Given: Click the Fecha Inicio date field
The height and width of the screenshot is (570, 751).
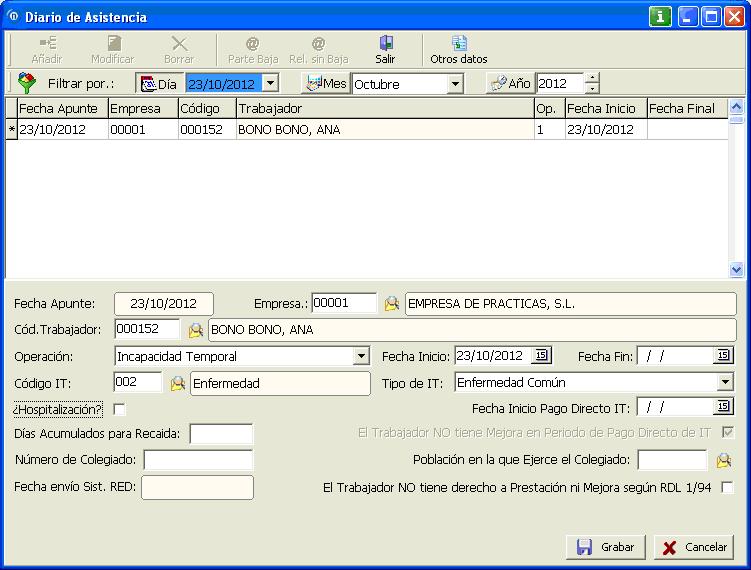Looking at the screenshot, I should pos(493,356).
